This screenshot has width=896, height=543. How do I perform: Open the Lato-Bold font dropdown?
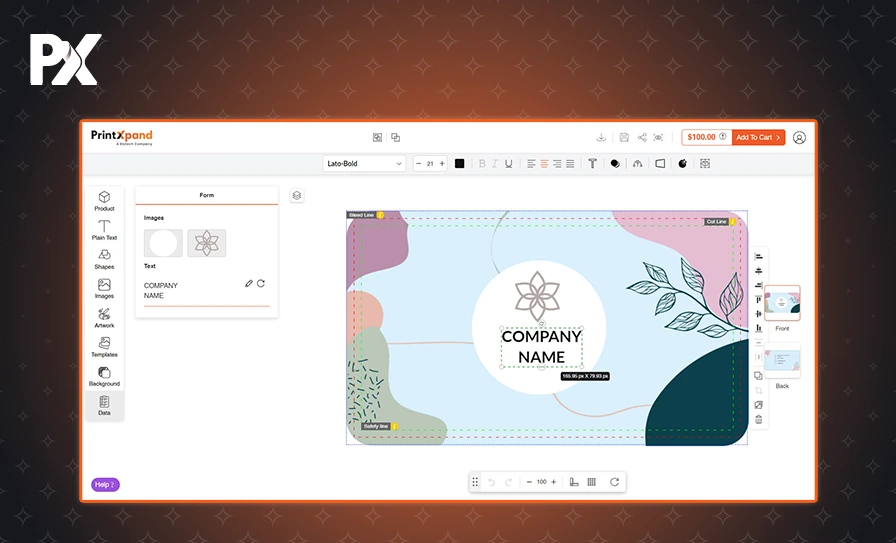pos(364,164)
